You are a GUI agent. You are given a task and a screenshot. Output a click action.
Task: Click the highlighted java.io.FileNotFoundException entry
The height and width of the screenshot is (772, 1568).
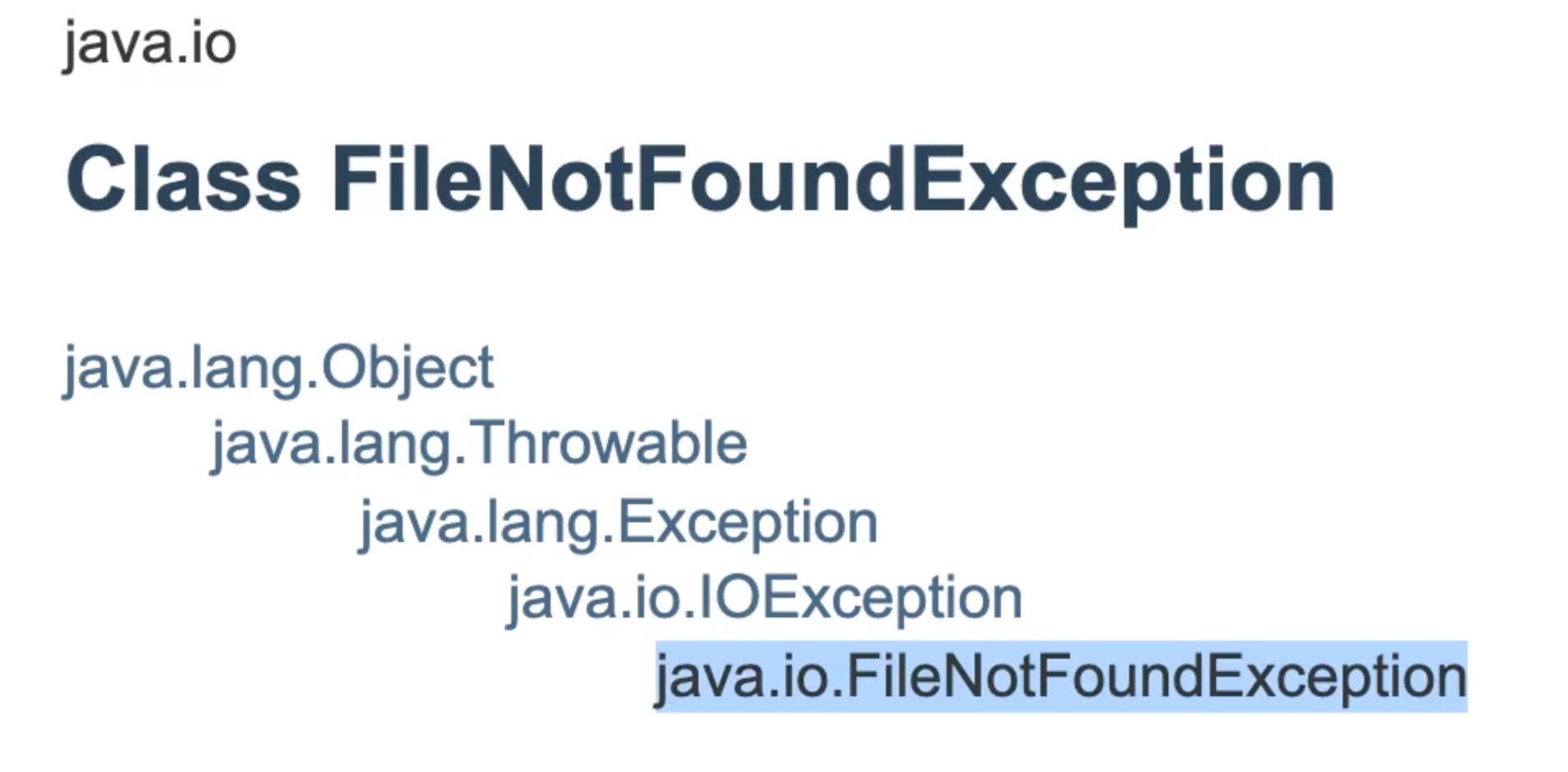coord(1060,677)
